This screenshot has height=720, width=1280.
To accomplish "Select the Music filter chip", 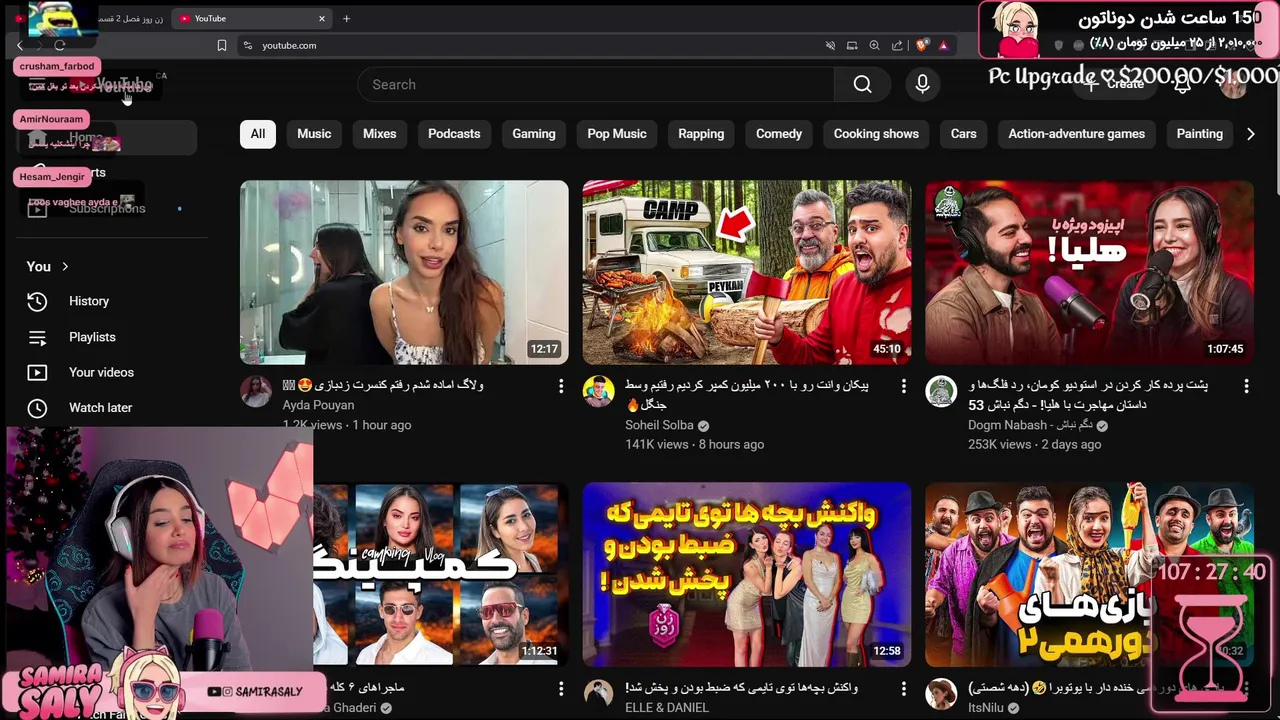I will click(314, 134).
